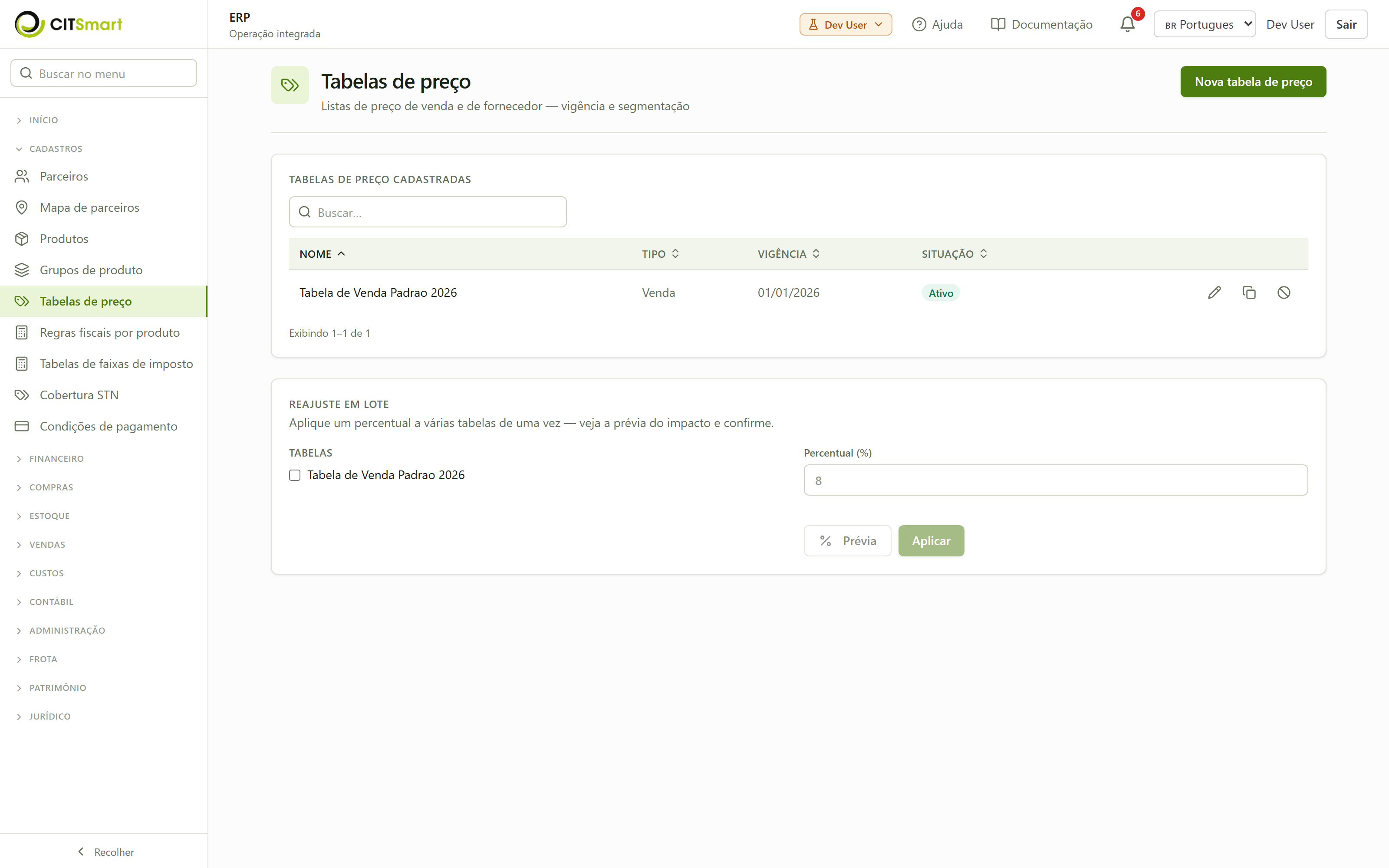Click the Condições de pagamento card icon

[x=22, y=426]
